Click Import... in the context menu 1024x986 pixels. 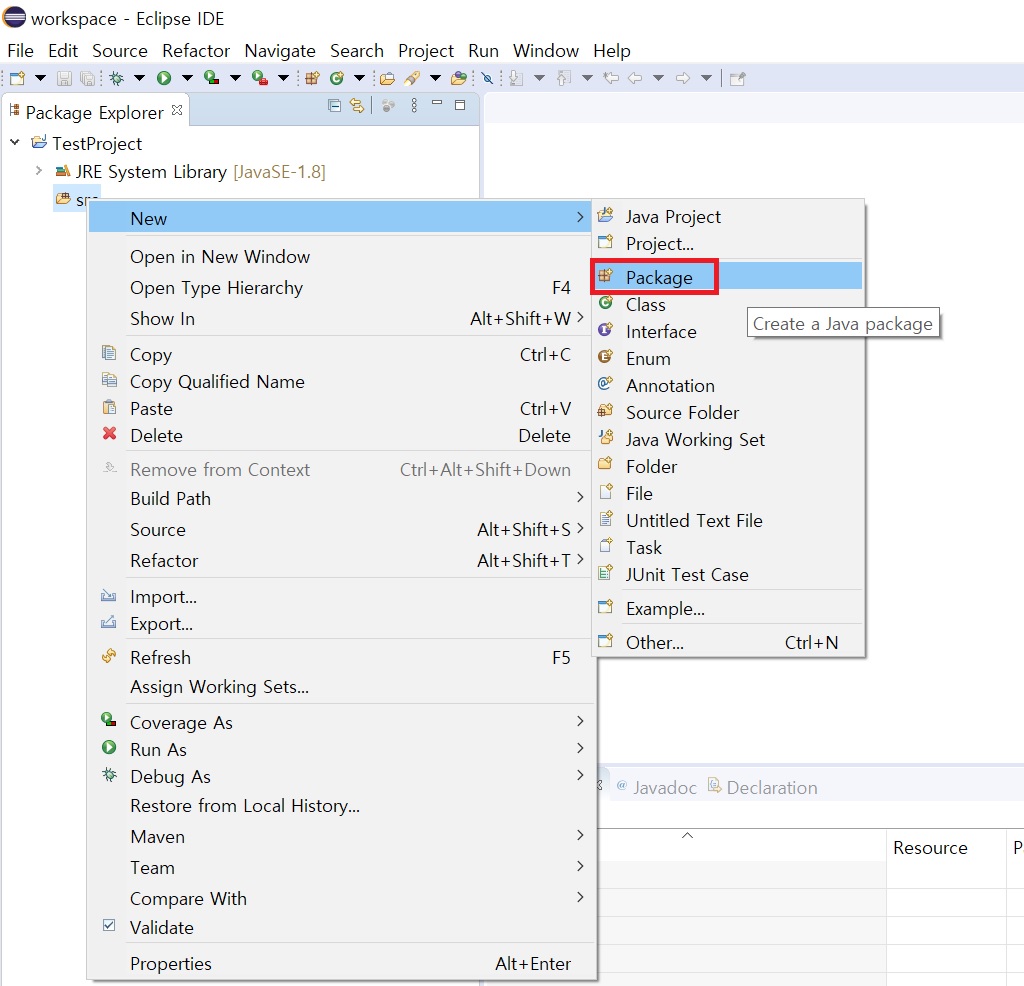coord(342,596)
